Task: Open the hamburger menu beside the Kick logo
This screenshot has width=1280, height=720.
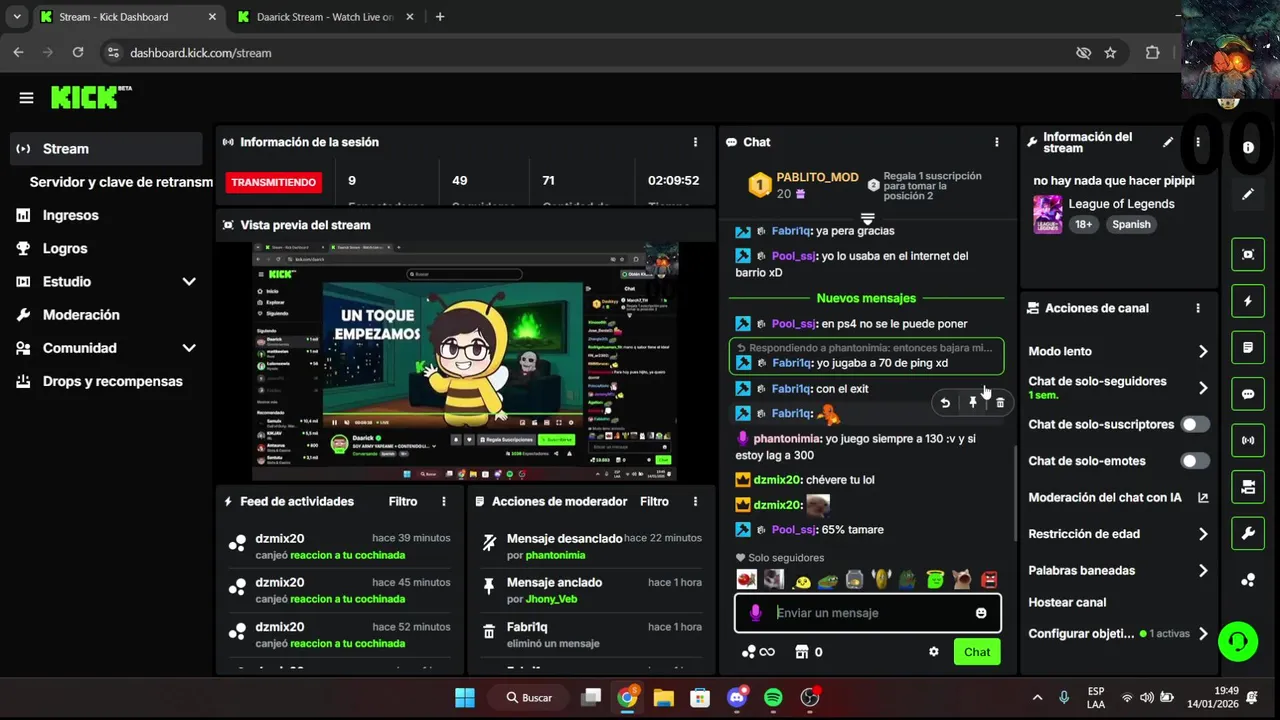Action: 26,98
